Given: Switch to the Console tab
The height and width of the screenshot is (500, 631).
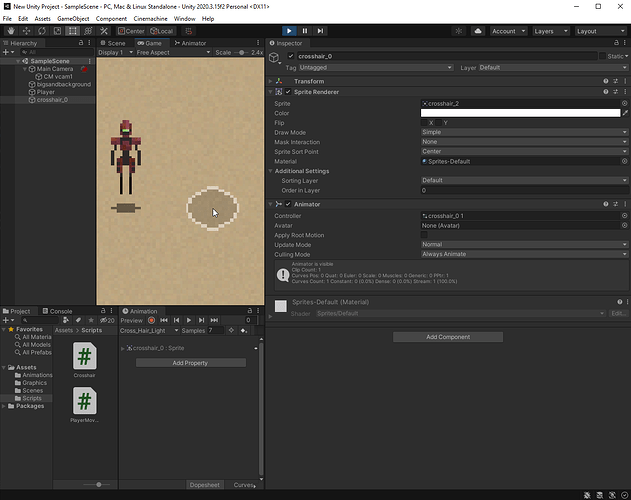Looking at the screenshot, I should [x=60, y=311].
